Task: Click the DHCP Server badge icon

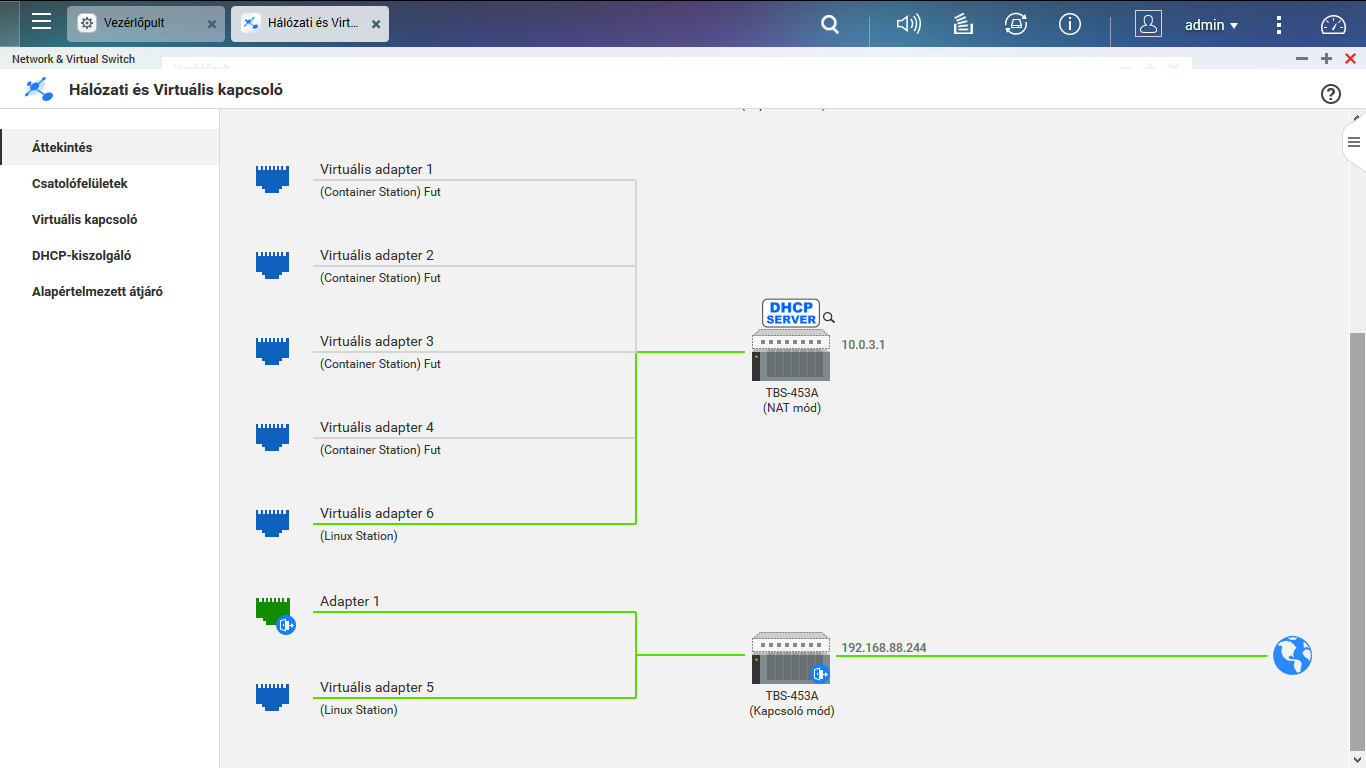Action: [x=790, y=313]
